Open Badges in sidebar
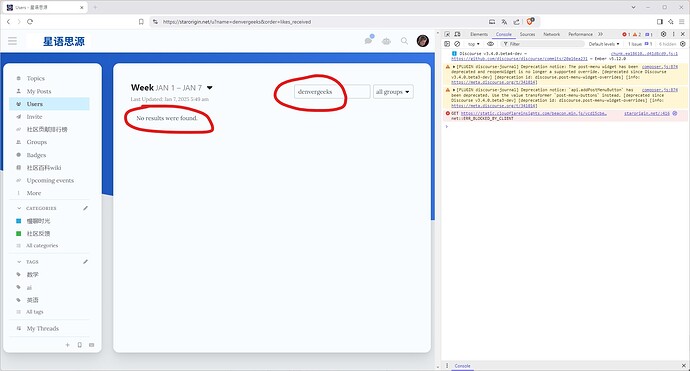This screenshot has width=690, height=371. (x=36, y=155)
